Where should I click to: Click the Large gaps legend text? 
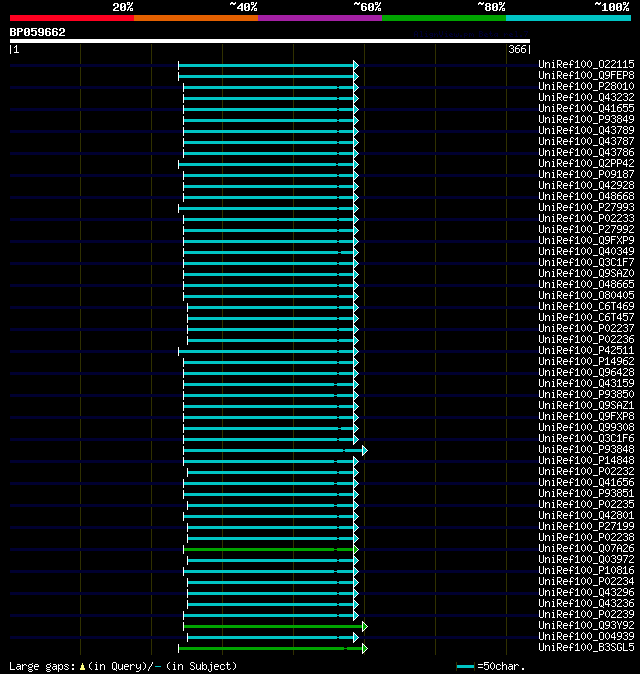pyautogui.click(x=123, y=666)
